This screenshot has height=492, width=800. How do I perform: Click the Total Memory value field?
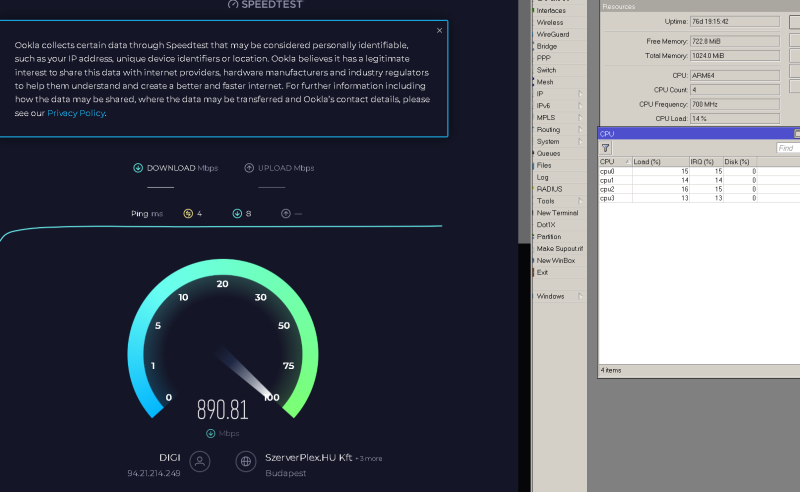pos(735,56)
